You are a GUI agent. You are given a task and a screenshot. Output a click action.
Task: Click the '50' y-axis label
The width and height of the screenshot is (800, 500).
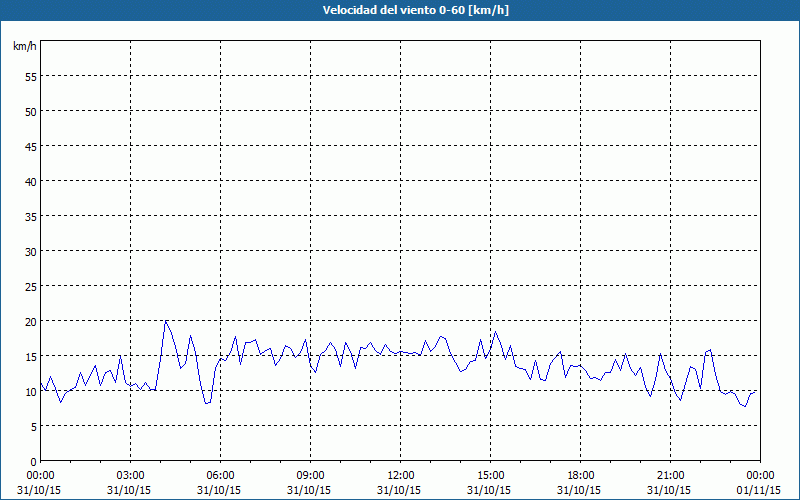pyautogui.click(x=31, y=112)
